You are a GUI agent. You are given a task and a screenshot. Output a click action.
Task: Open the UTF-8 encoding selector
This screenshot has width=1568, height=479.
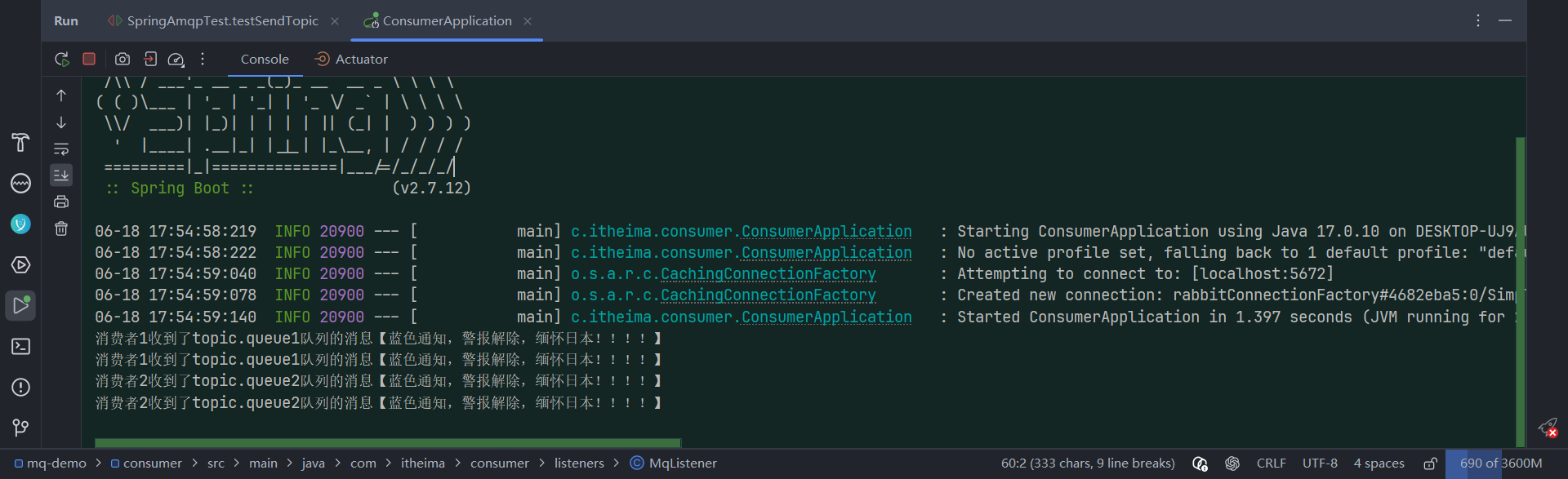pos(1320,463)
